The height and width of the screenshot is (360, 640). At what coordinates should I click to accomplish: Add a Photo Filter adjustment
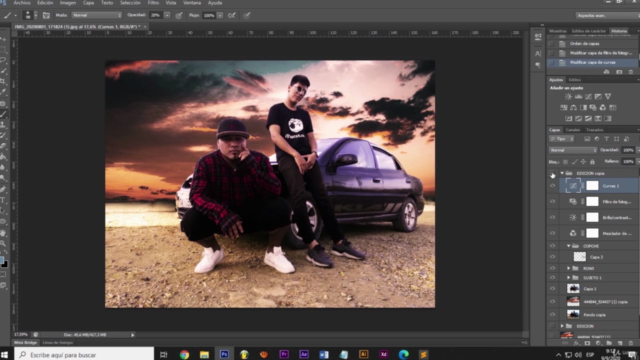593,108
